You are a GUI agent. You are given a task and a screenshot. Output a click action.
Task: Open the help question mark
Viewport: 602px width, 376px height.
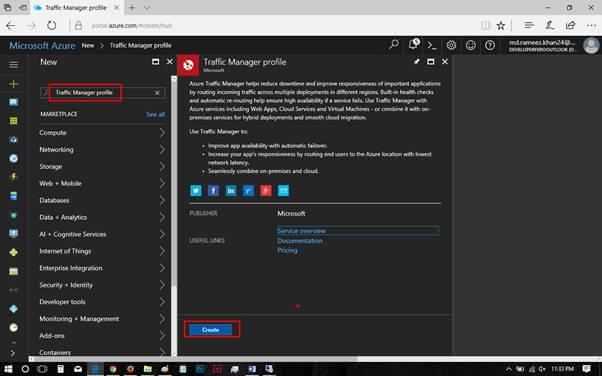click(490, 45)
